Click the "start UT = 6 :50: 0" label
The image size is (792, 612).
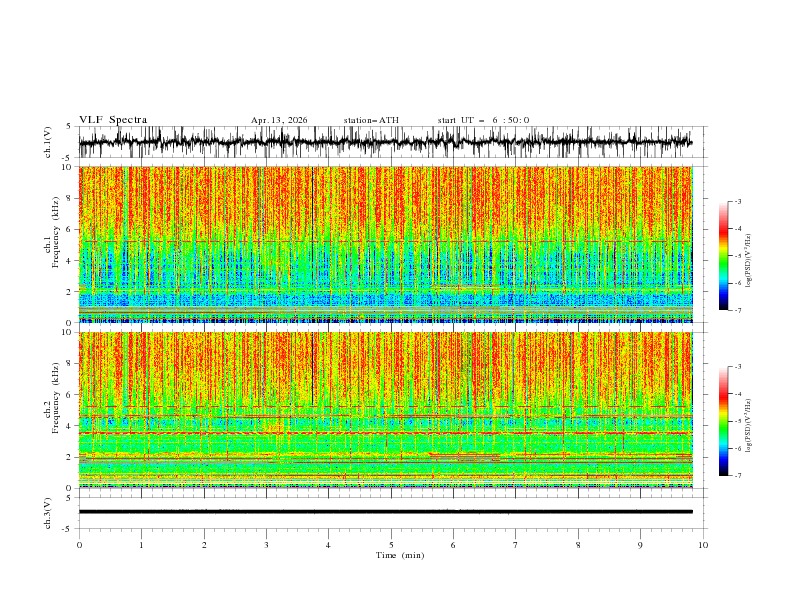[x=483, y=120]
